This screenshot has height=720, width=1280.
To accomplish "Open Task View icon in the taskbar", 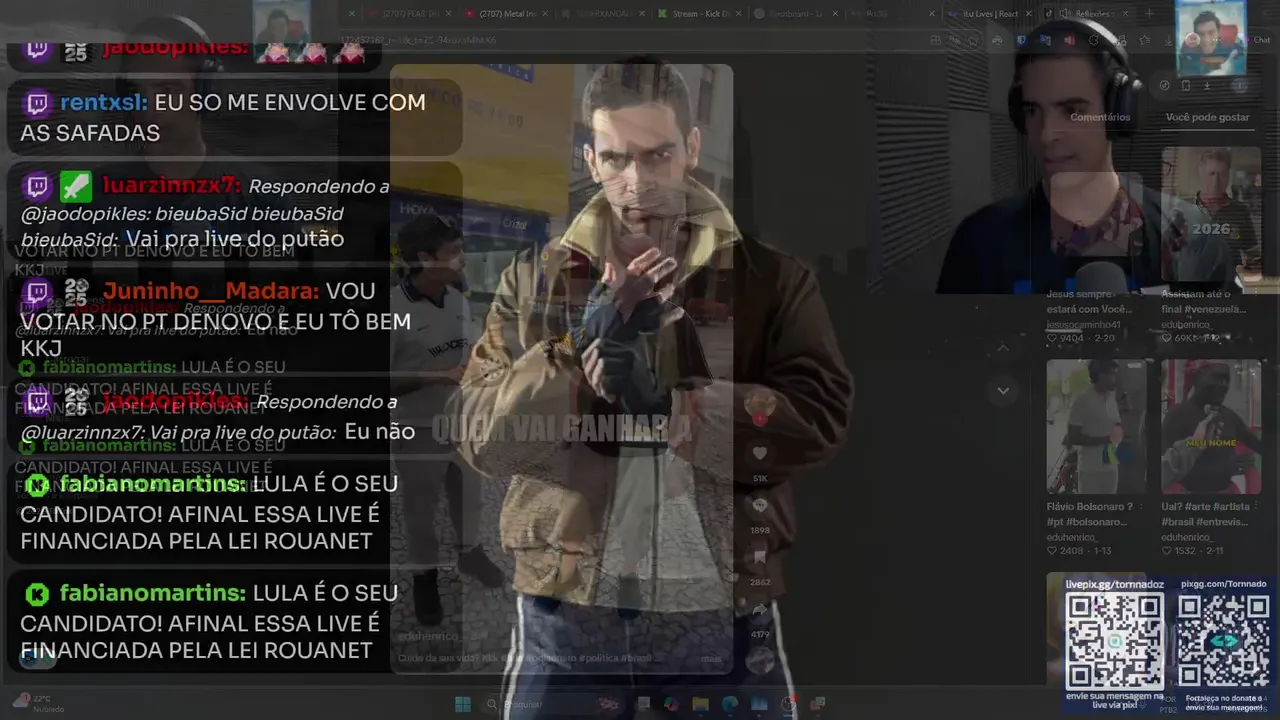I will click(643, 704).
